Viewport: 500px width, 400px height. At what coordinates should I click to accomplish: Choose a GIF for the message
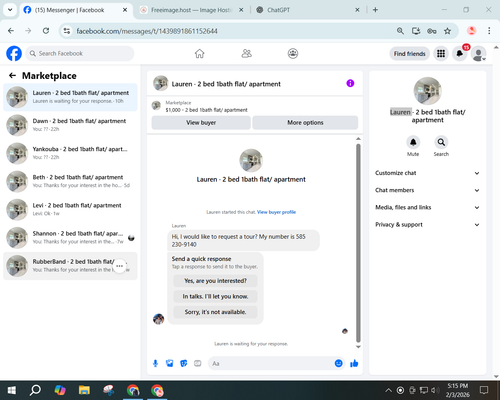(198, 363)
